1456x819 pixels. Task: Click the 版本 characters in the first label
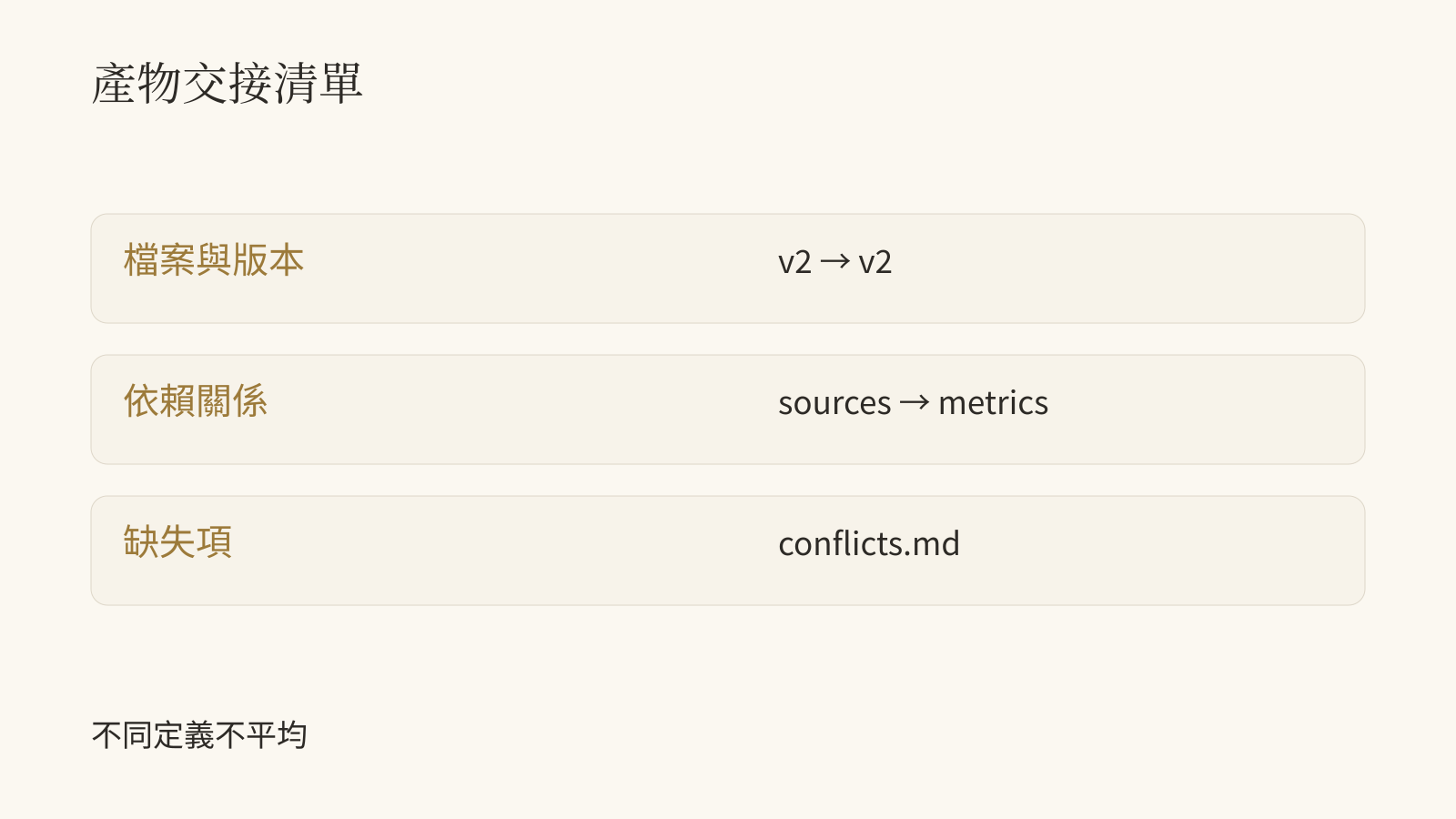tap(268, 260)
